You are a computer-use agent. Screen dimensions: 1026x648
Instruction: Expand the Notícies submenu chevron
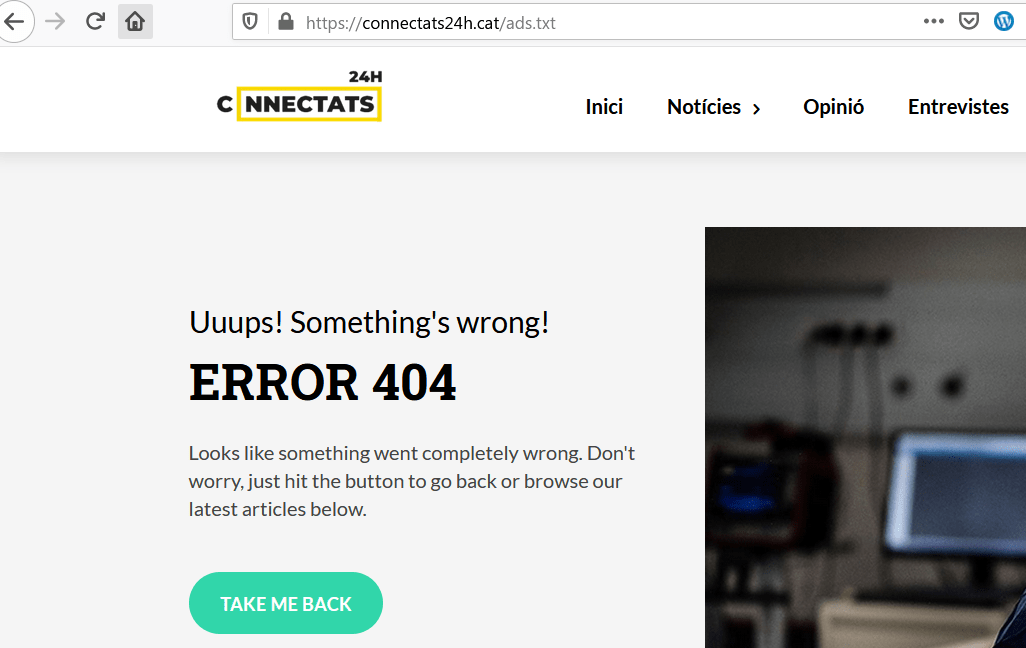click(756, 109)
